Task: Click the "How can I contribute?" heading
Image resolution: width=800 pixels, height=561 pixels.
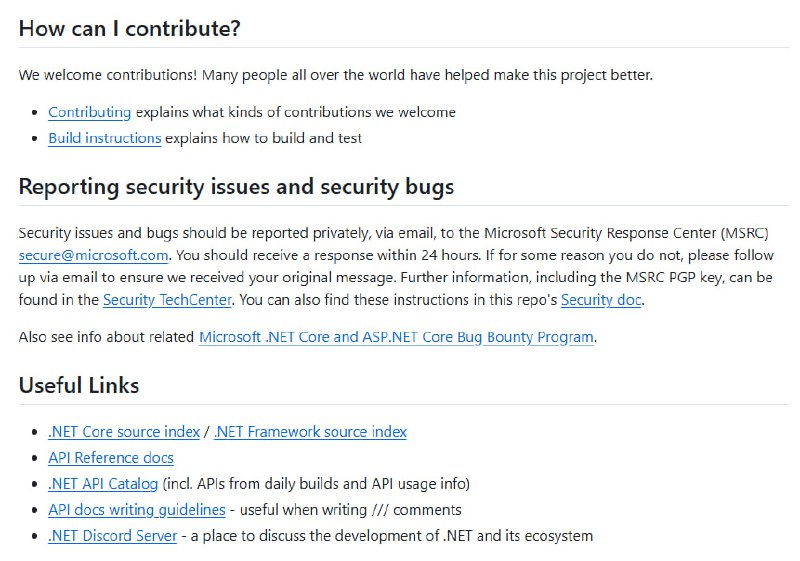Action: point(129,28)
